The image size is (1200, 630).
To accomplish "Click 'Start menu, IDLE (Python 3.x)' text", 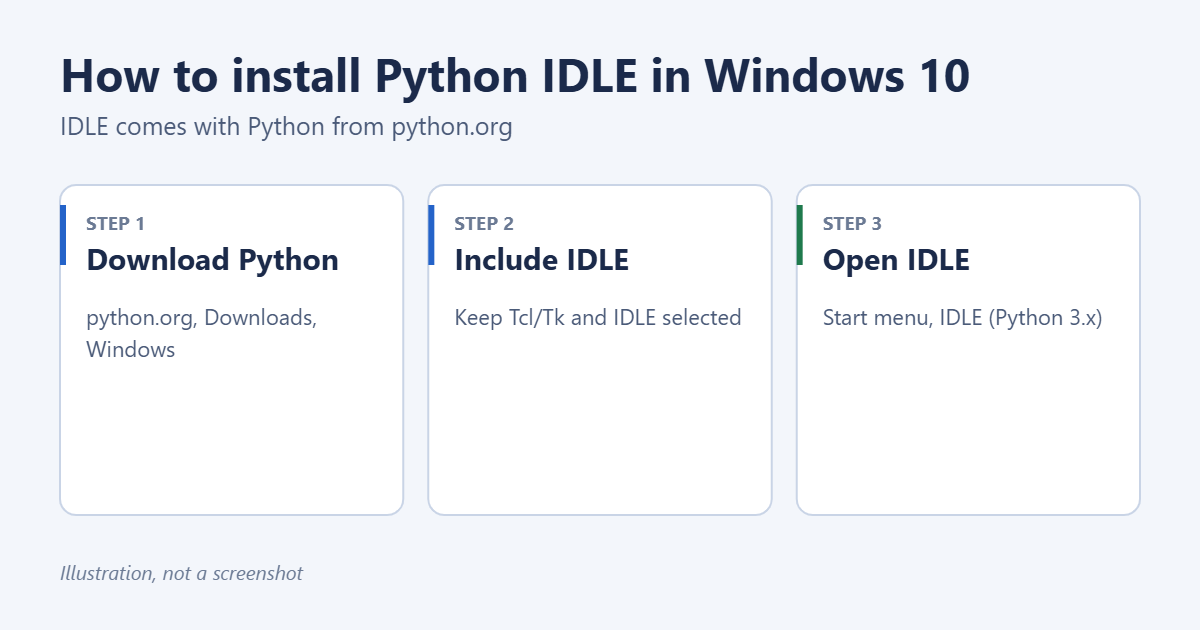I will click(962, 318).
